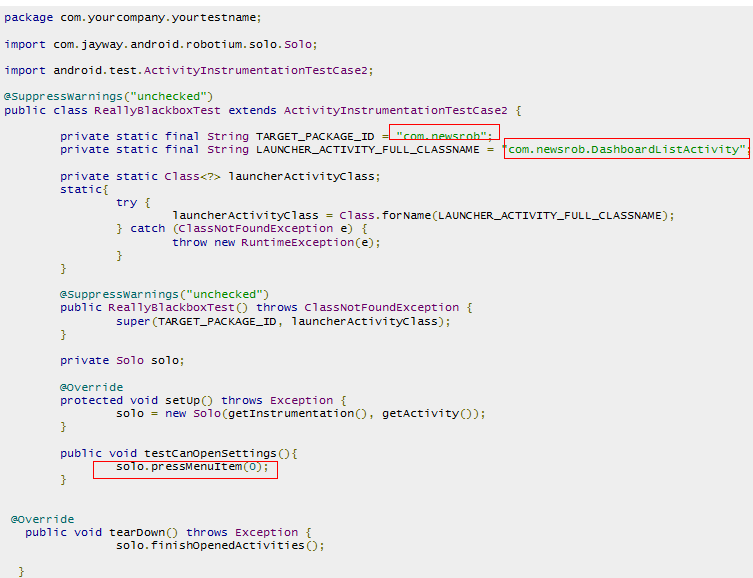Click the @Override annotation above tearDown
Image resolution: width=753 pixels, height=578 pixels.
coord(42,519)
